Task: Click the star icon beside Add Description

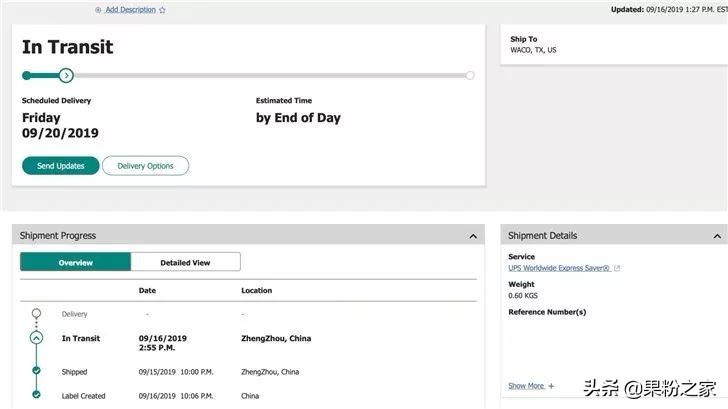Action: pyautogui.click(x=162, y=10)
